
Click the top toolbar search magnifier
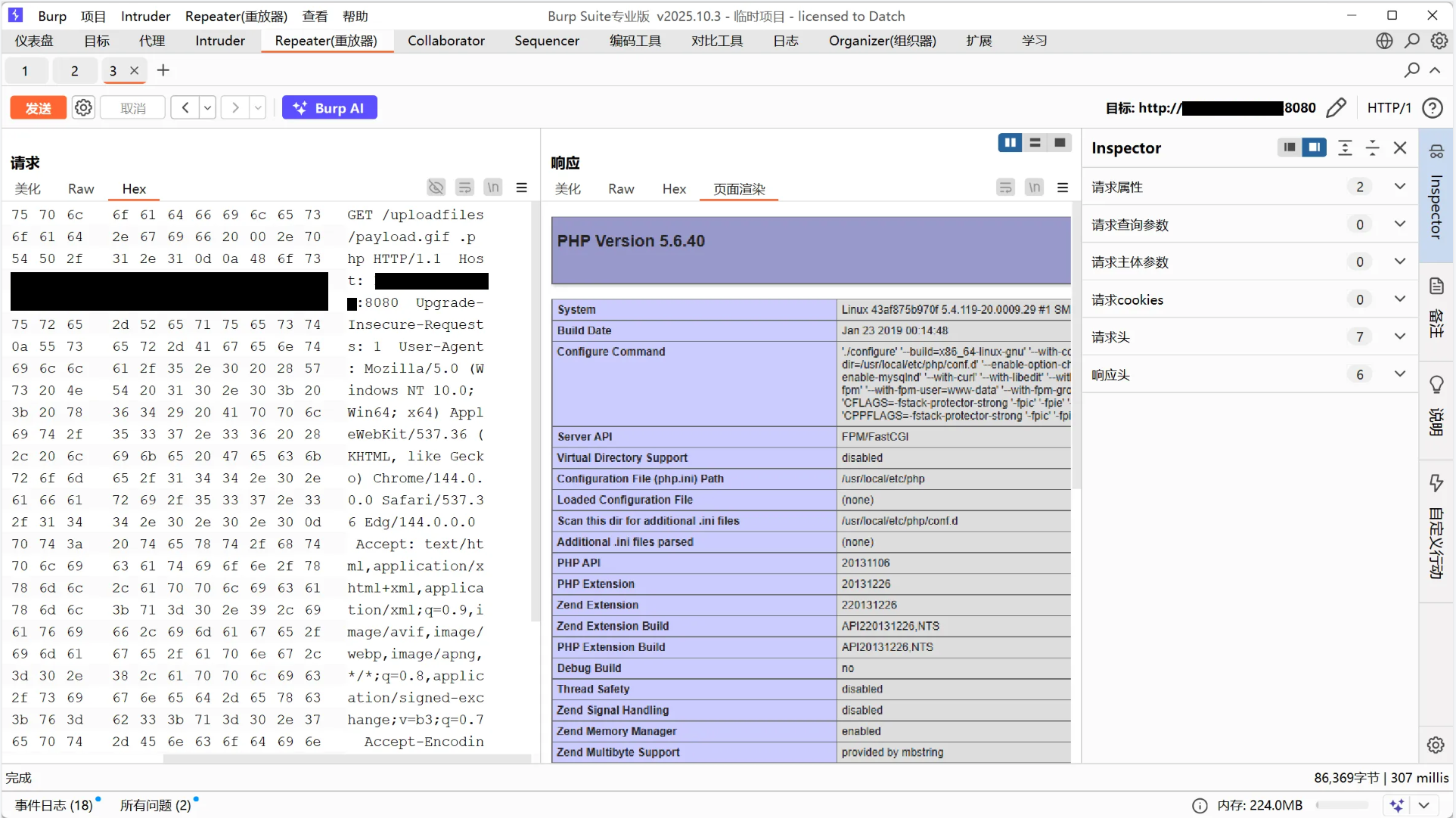(1412, 41)
